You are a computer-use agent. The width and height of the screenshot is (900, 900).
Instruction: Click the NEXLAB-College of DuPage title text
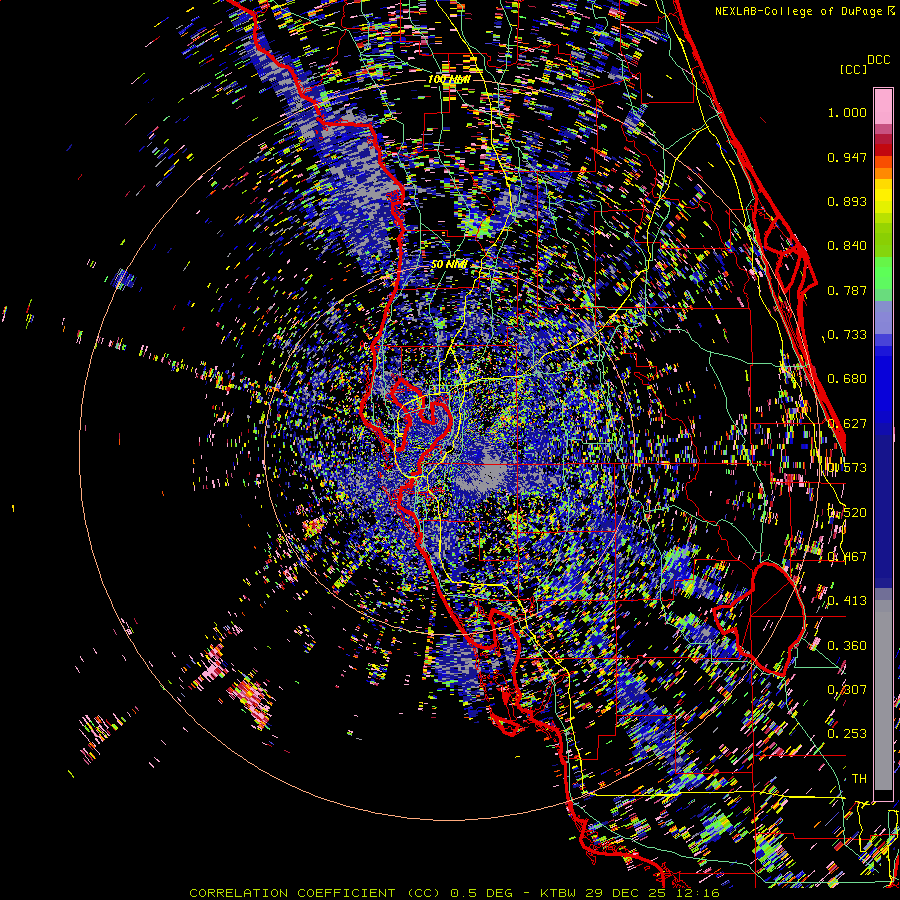(804, 11)
